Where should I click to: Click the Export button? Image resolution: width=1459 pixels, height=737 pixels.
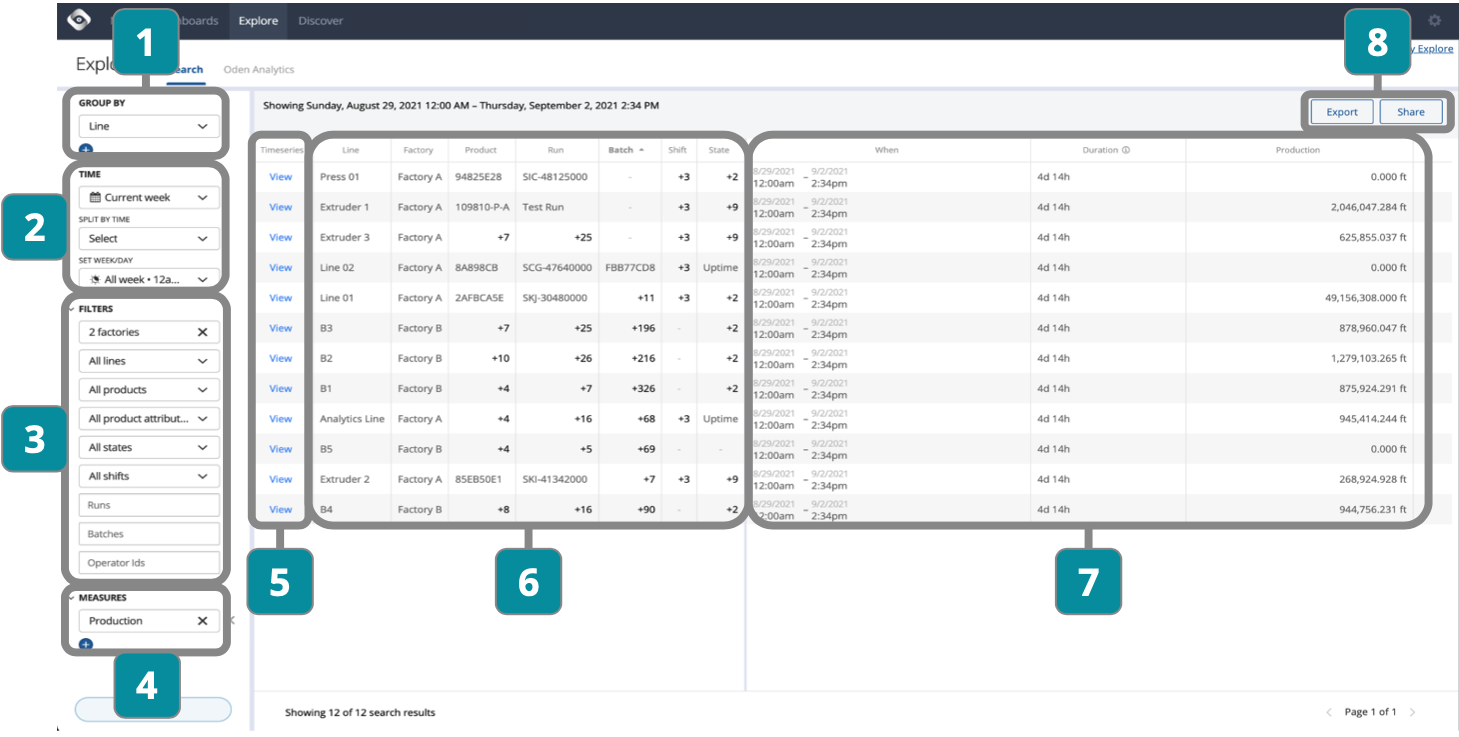click(x=1342, y=112)
